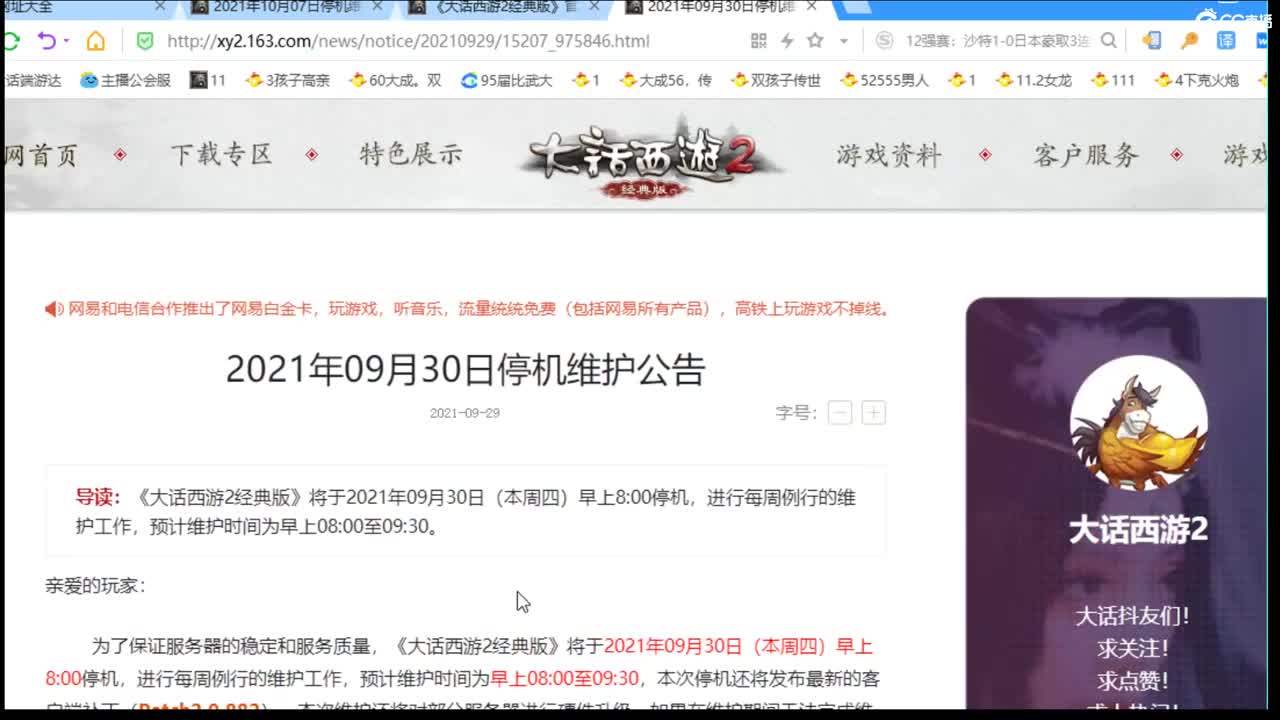Image resolution: width=1280 pixels, height=720 pixels.
Task: Open the red 网易白金卡 notice link
Action: (479, 309)
